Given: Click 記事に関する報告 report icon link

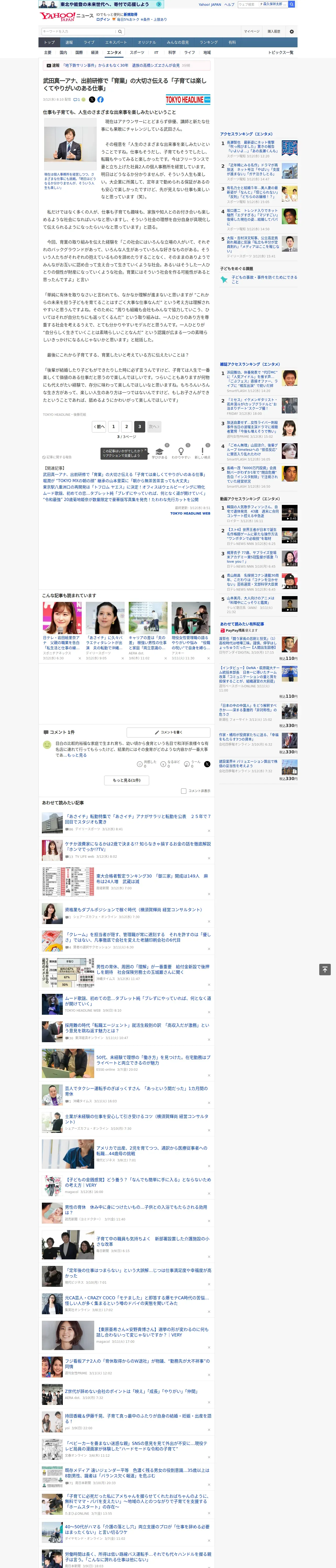Looking at the screenshot, I should tap(57, 457).
